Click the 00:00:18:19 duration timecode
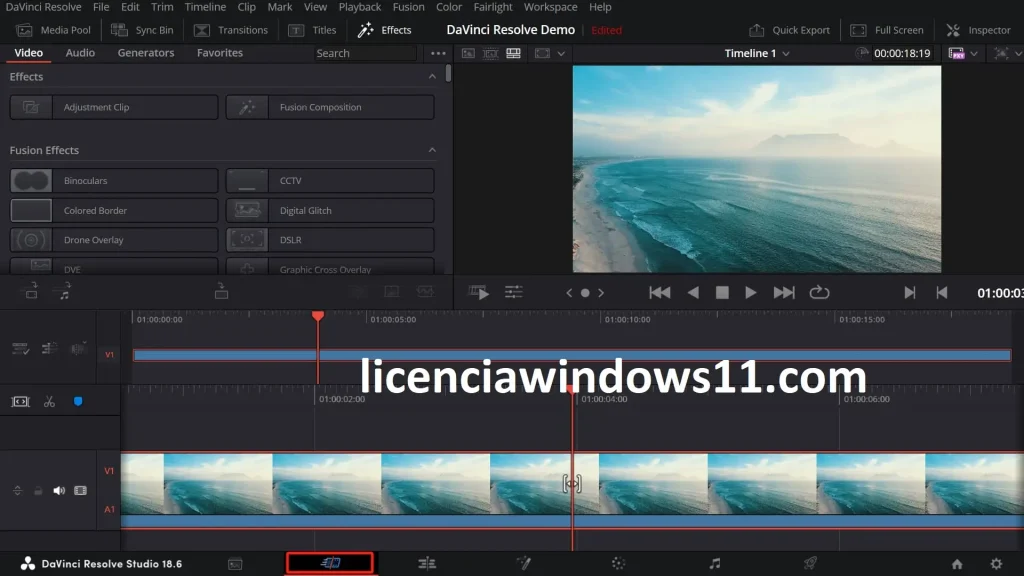 [902, 54]
